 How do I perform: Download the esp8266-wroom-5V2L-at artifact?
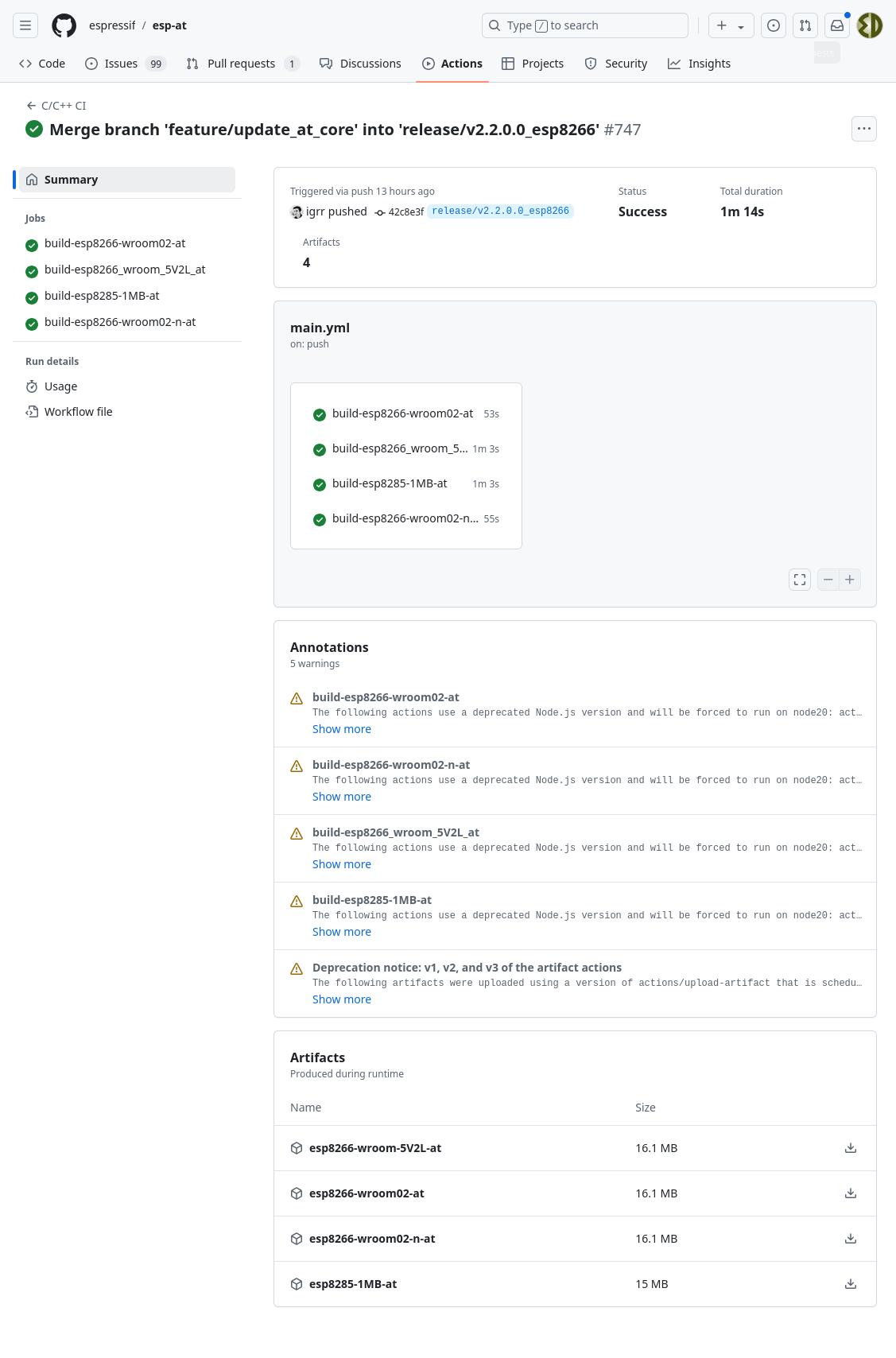[851, 1148]
